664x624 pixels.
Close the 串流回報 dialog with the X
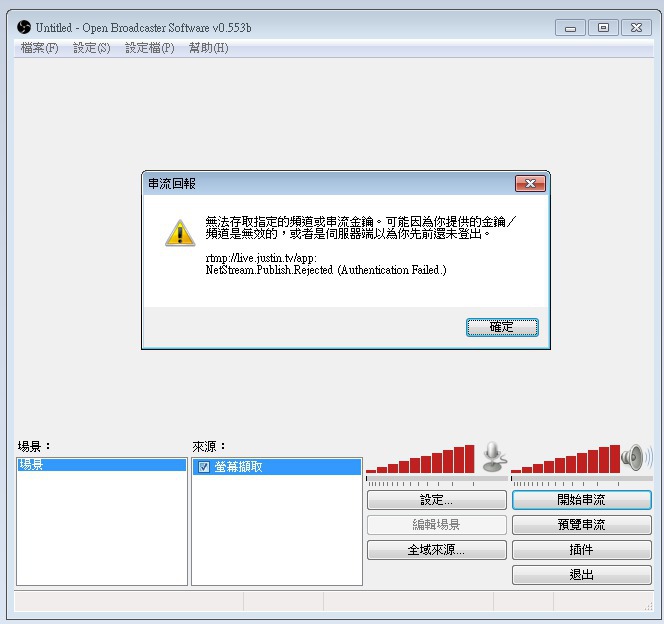point(530,183)
